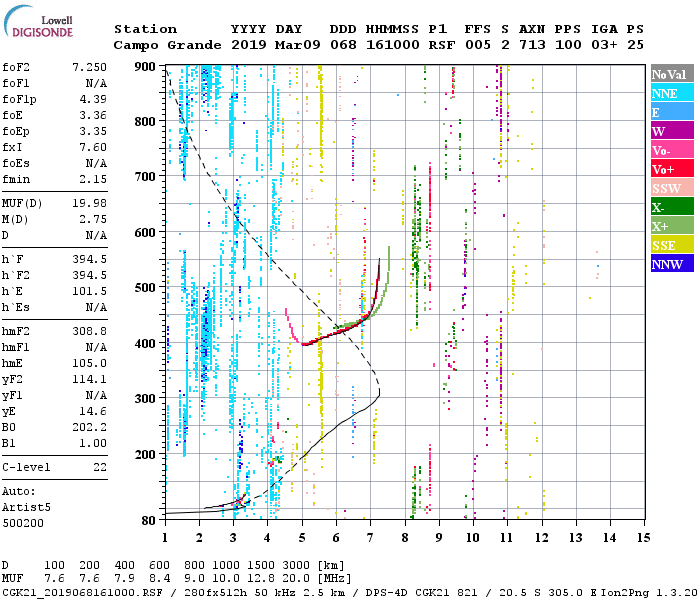Screen dimensions: 700x600
Task: Click the 1 MHz frequency axis label
Action: (165, 538)
